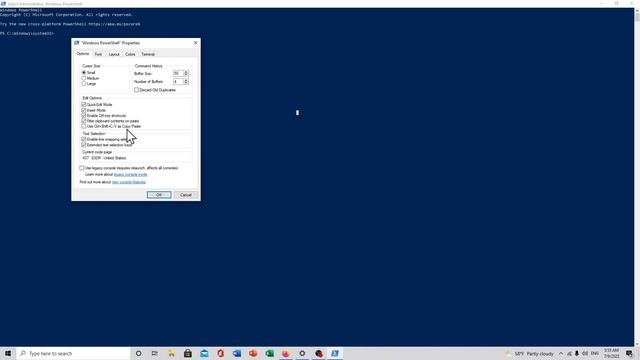Launch Excel from the taskbar
The width and height of the screenshot is (640, 360).
pyautogui.click(x=269, y=353)
